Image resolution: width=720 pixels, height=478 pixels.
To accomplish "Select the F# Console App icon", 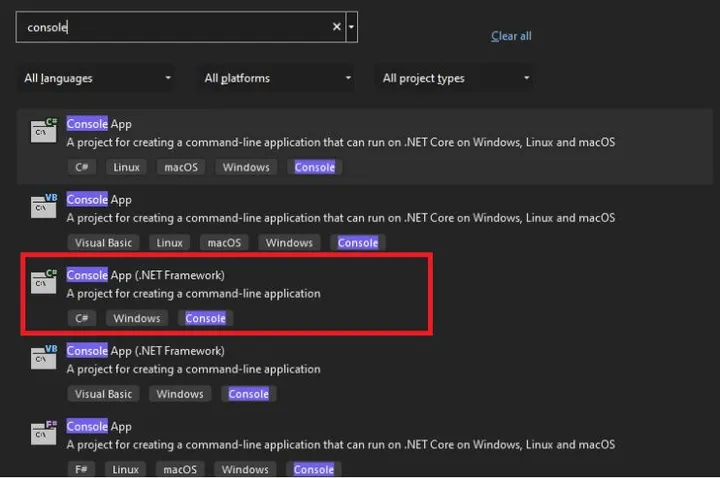I will click(x=44, y=433).
